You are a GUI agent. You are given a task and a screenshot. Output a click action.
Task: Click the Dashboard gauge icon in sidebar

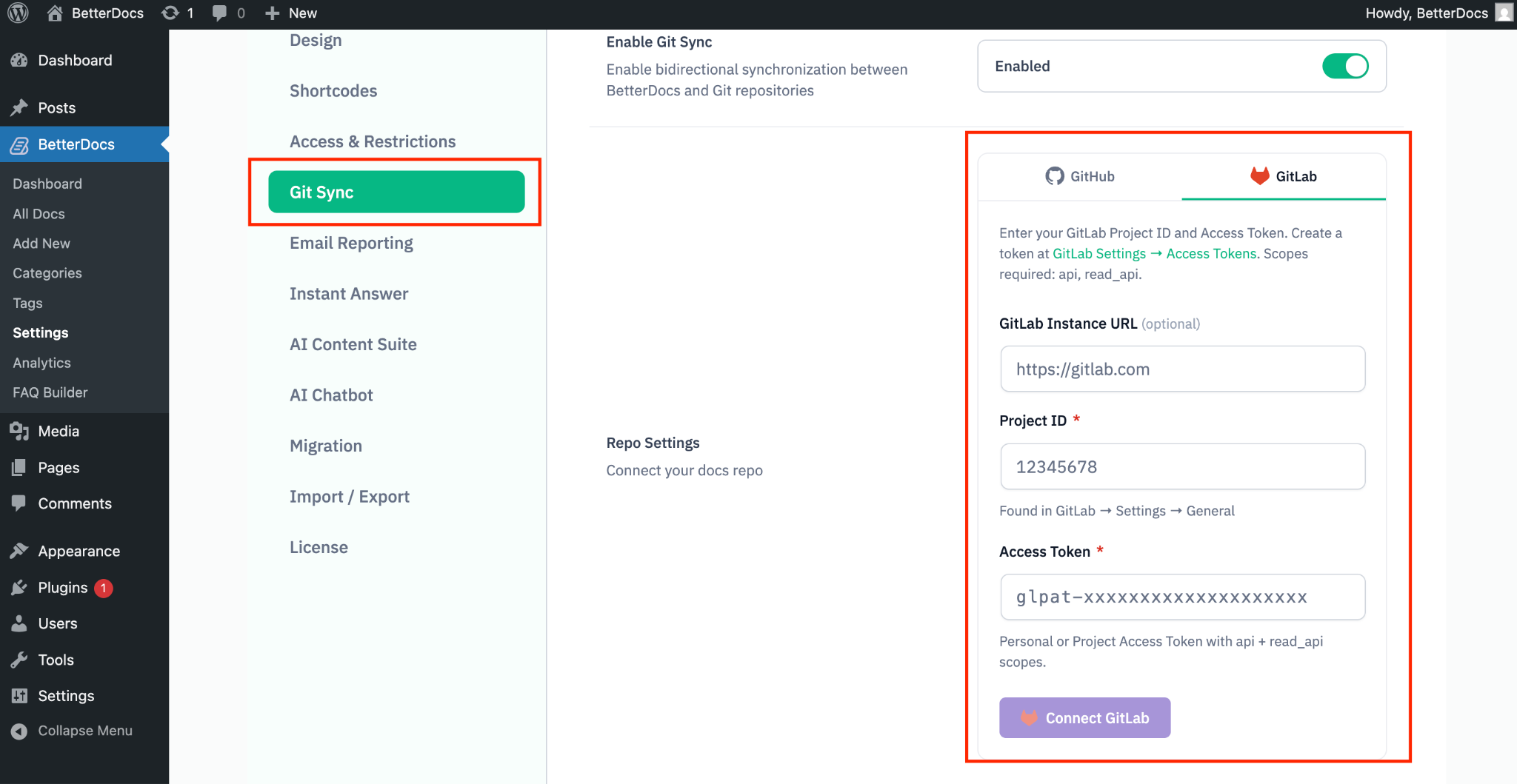19,61
